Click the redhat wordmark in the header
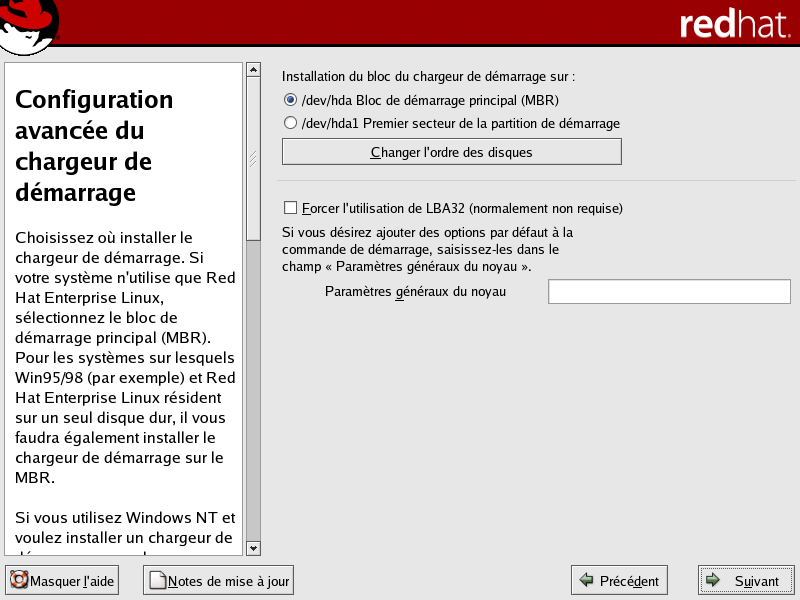The width and height of the screenshot is (800, 600). (735, 25)
